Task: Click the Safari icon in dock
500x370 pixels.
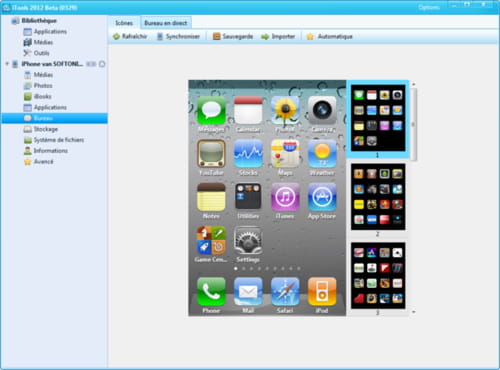Action: [285, 292]
